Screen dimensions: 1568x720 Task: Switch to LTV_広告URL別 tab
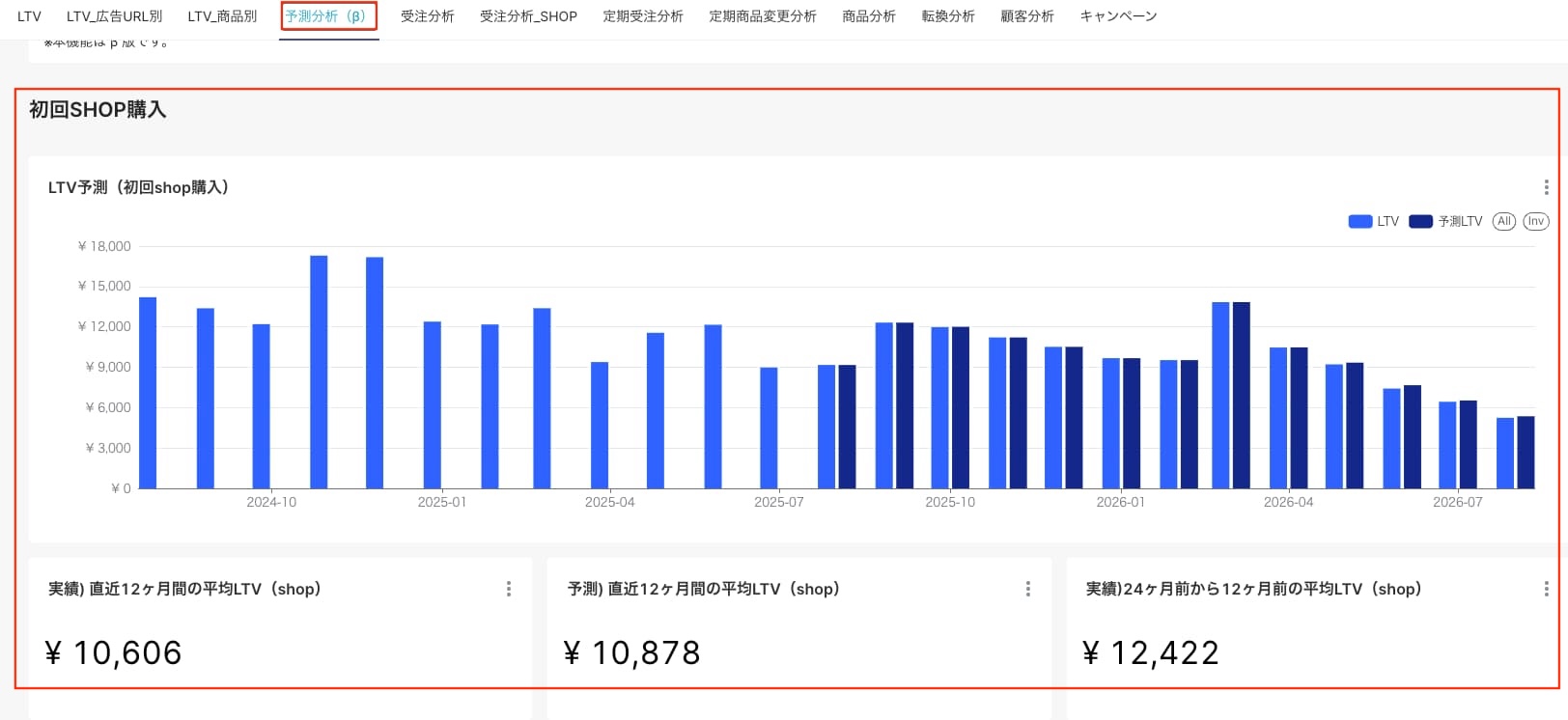114,16
